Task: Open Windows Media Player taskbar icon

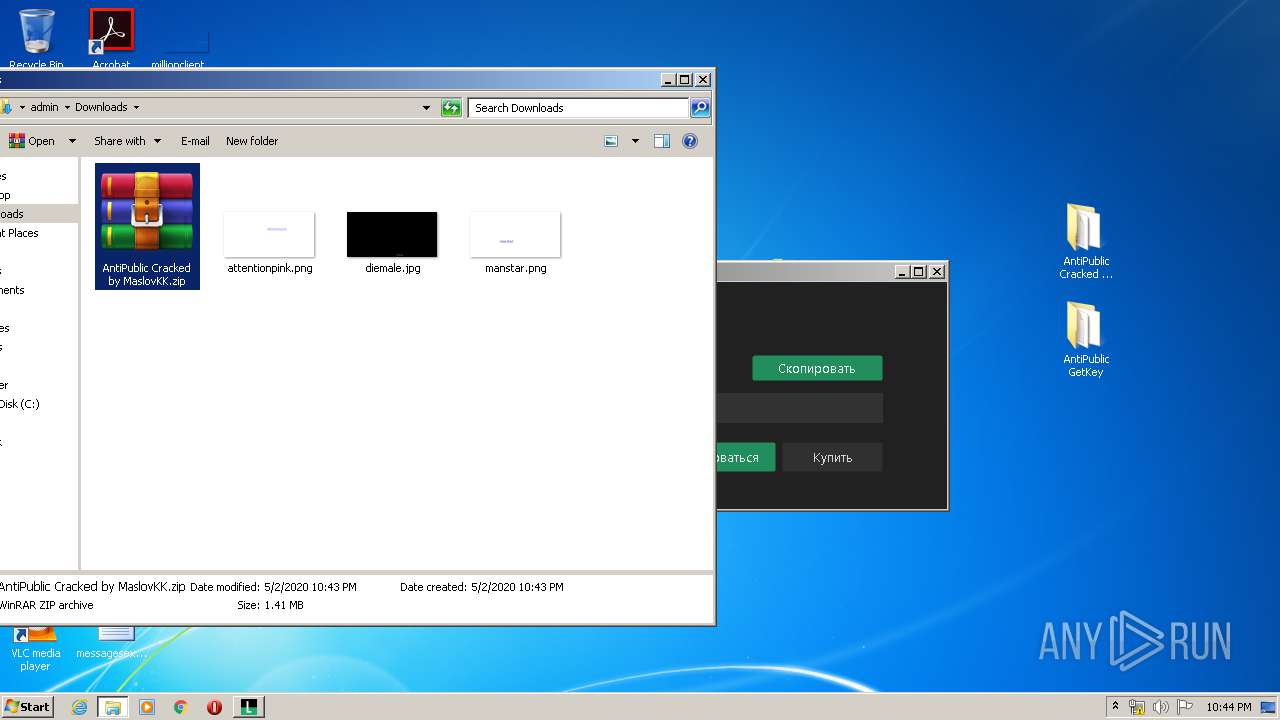Action: click(x=147, y=707)
